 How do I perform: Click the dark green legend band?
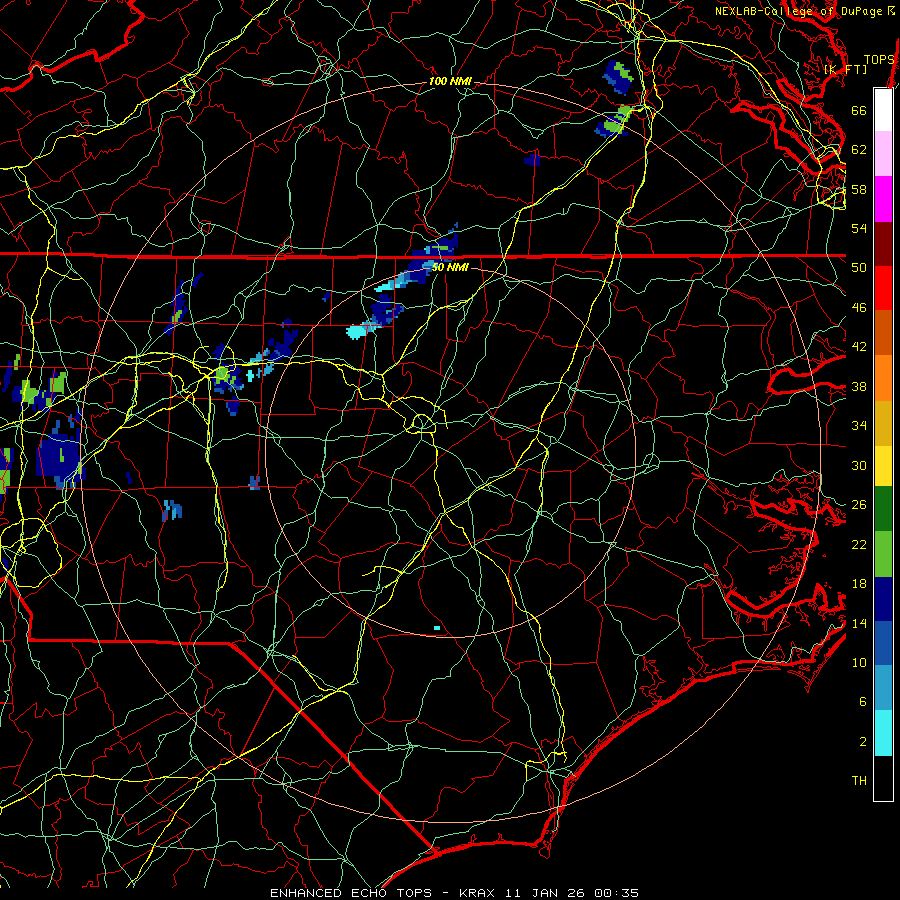point(883,509)
